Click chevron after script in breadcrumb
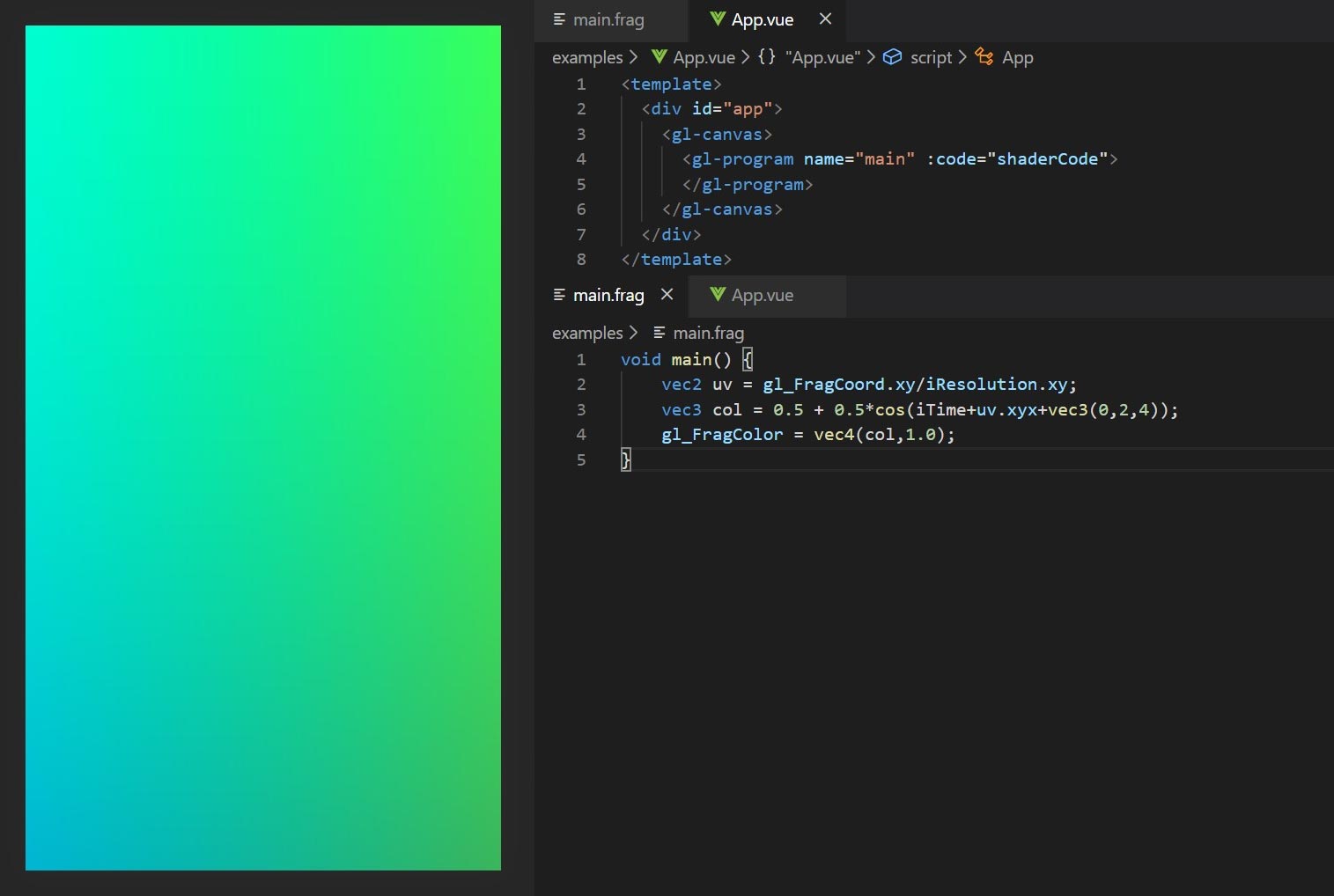This screenshot has width=1334, height=896. click(962, 57)
